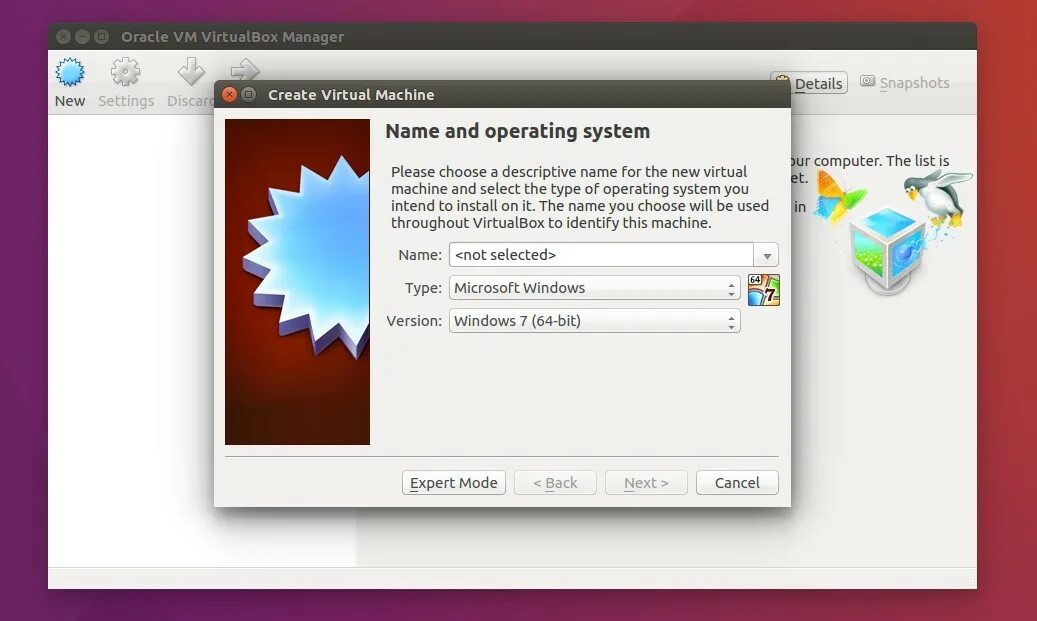Click the Back button
This screenshot has width=1037, height=621.
pyautogui.click(x=555, y=483)
